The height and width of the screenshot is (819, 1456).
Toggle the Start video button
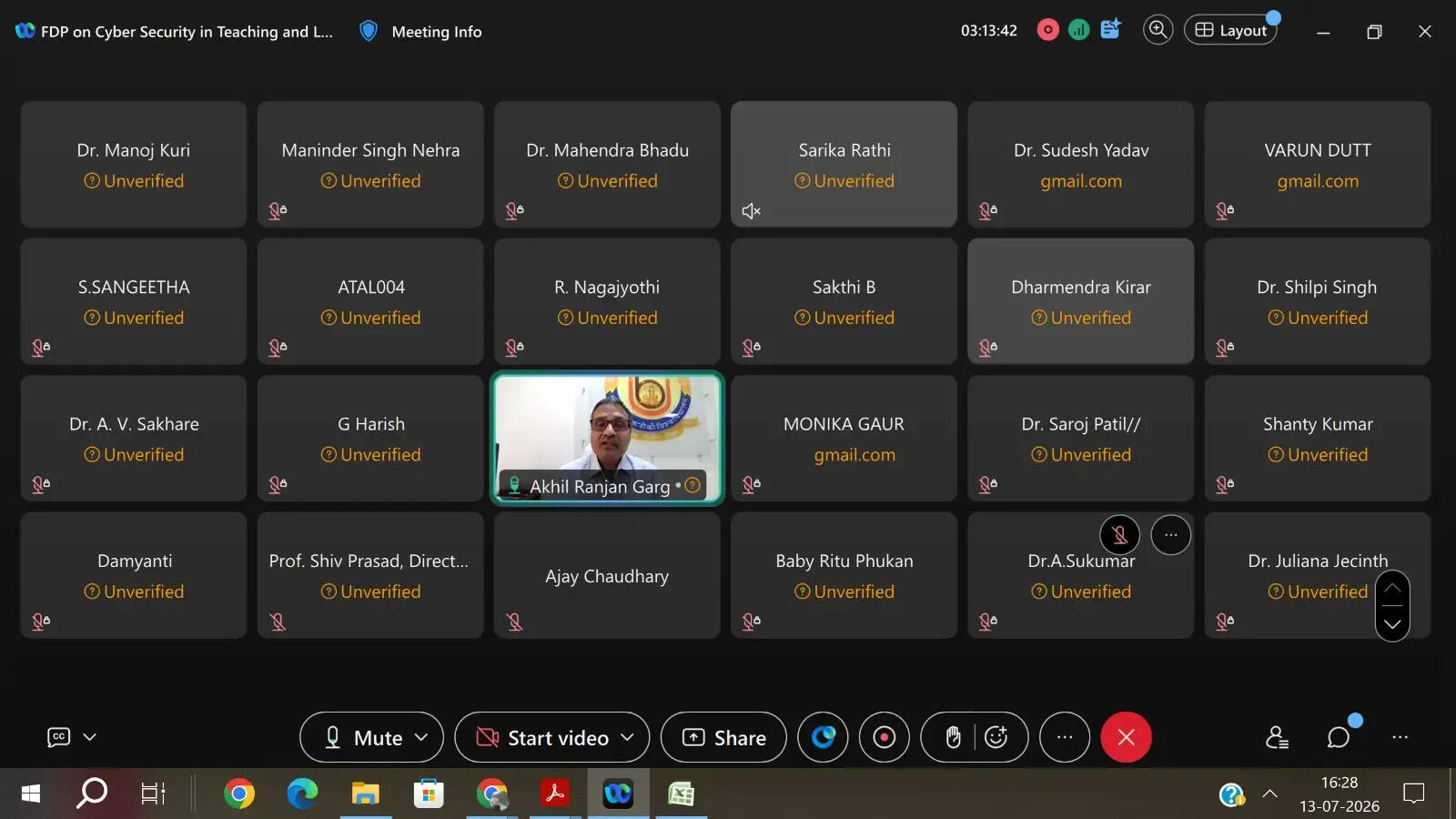[543, 737]
